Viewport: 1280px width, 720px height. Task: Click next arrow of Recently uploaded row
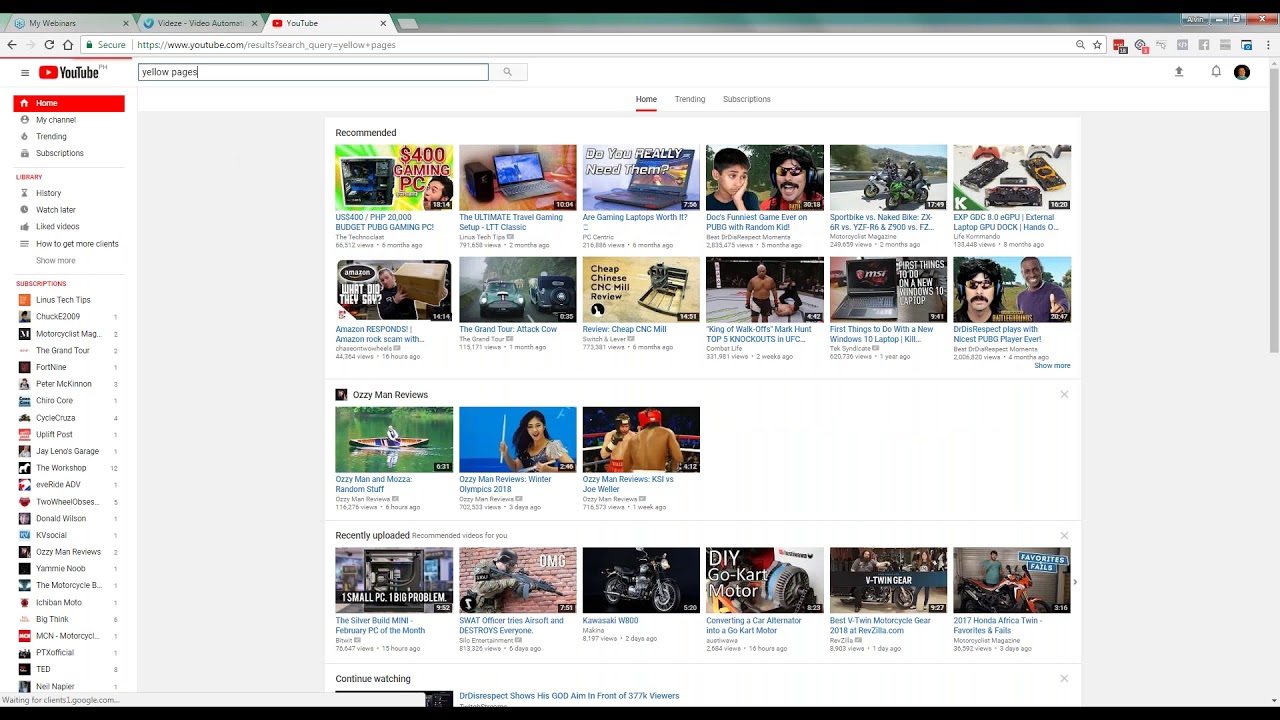click(x=1075, y=582)
